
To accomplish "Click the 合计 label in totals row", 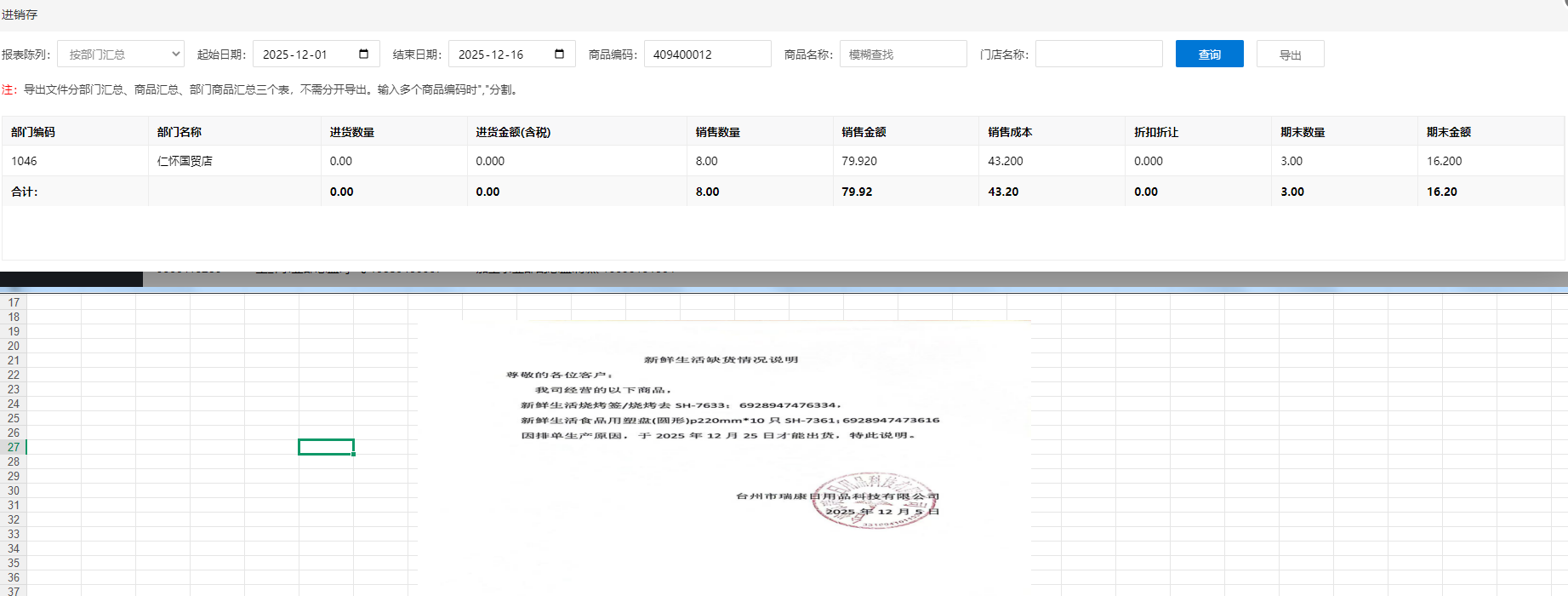I will [24, 192].
